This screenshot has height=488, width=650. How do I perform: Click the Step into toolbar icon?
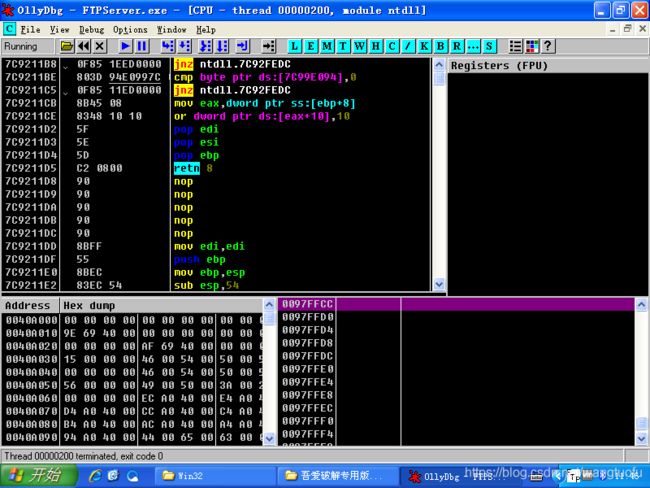click(x=167, y=46)
